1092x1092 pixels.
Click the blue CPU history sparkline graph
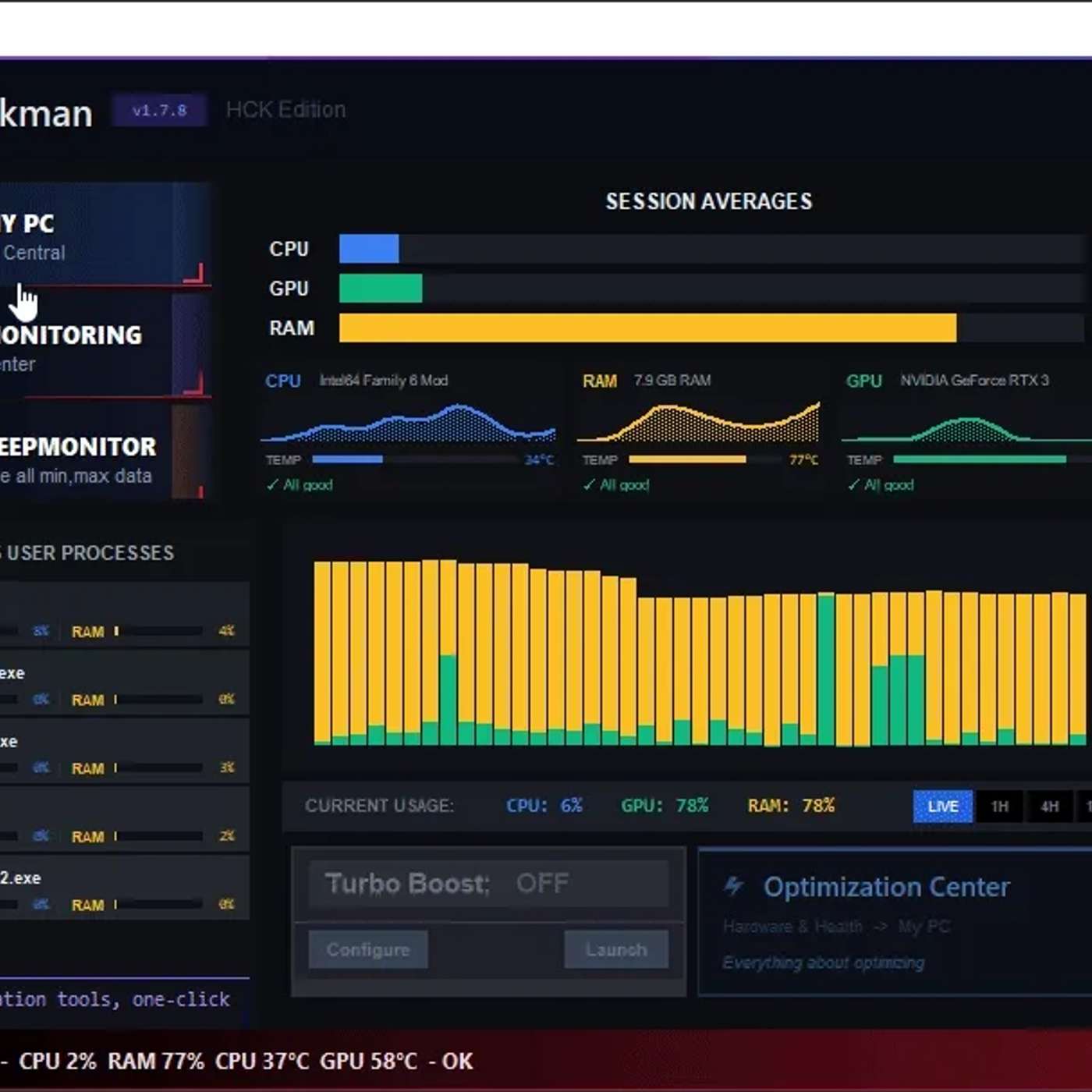coord(408,424)
